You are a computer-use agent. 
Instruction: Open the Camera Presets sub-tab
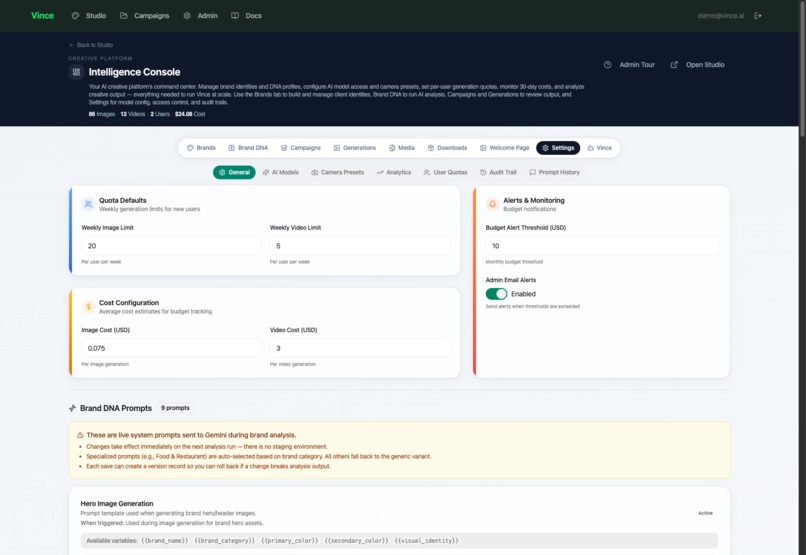pos(337,172)
